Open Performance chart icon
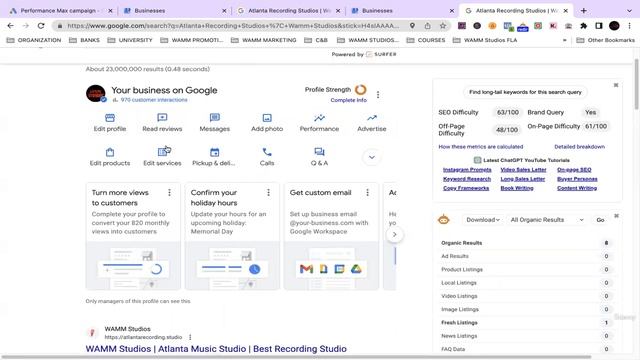 click(319, 118)
